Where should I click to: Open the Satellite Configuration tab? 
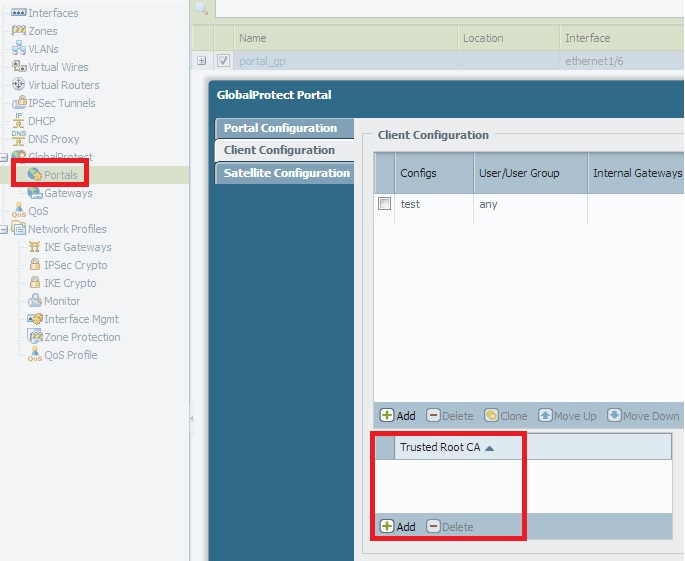point(284,173)
